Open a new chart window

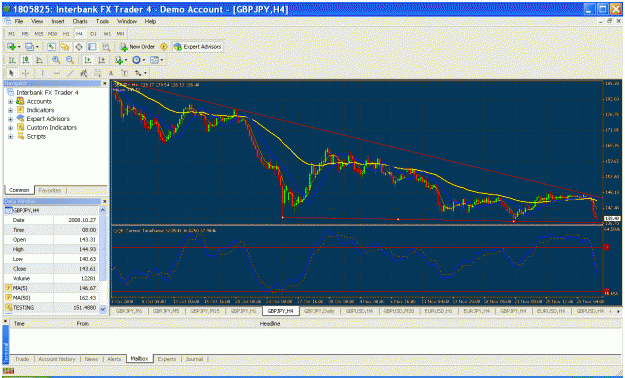pos(12,47)
